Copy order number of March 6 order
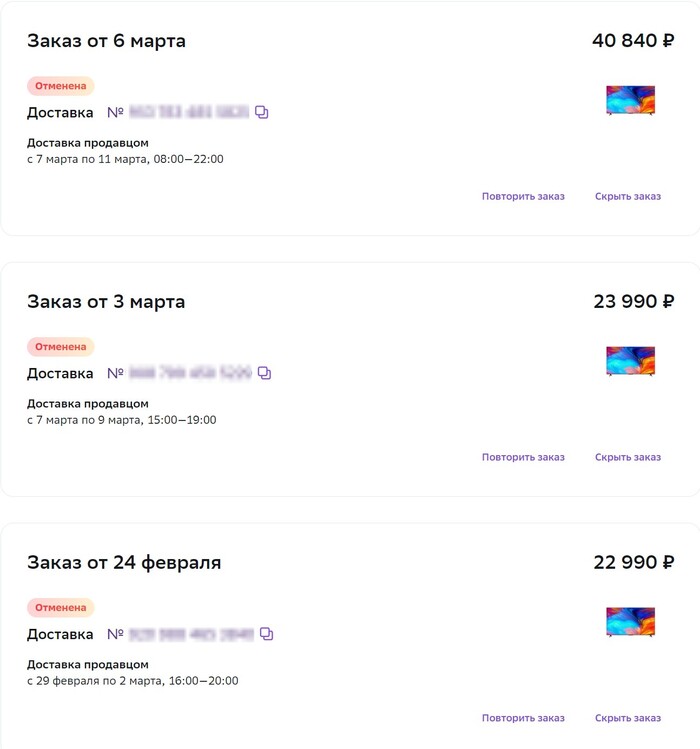The width and height of the screenshot is (700, 749). pyautogui.click(x=262, y=113)
